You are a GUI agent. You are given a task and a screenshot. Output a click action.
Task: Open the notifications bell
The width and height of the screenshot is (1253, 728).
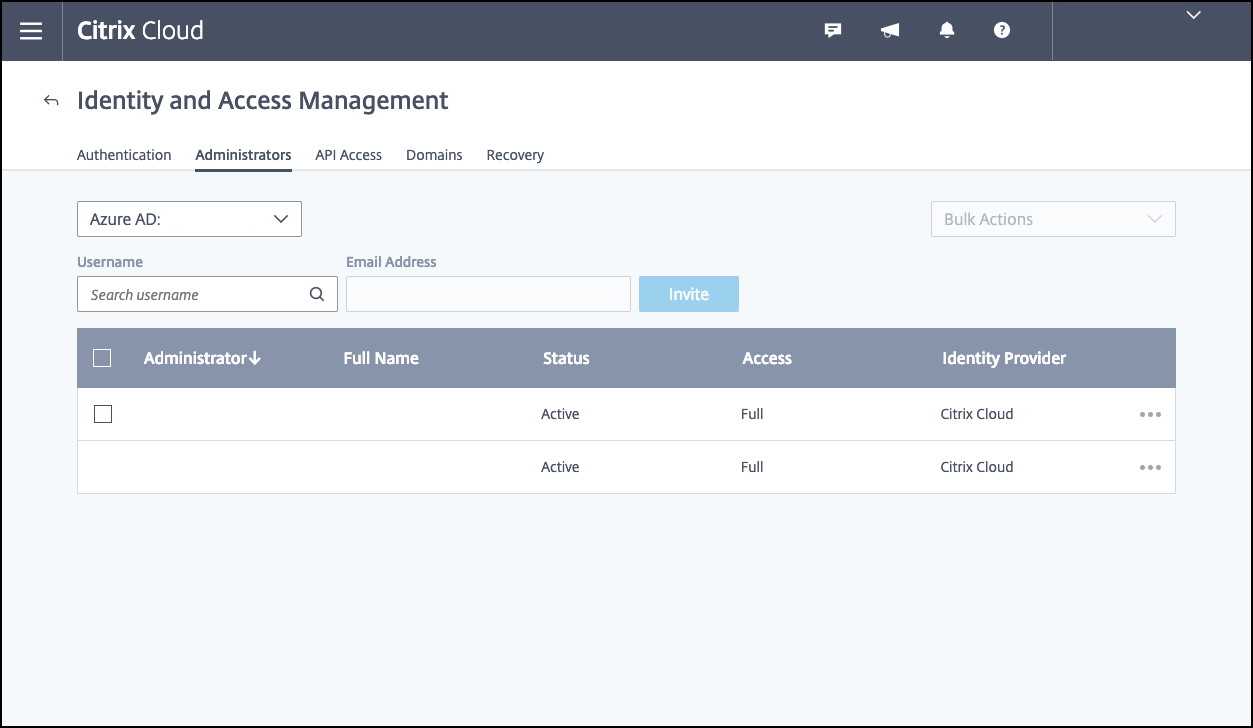(947, 31)
